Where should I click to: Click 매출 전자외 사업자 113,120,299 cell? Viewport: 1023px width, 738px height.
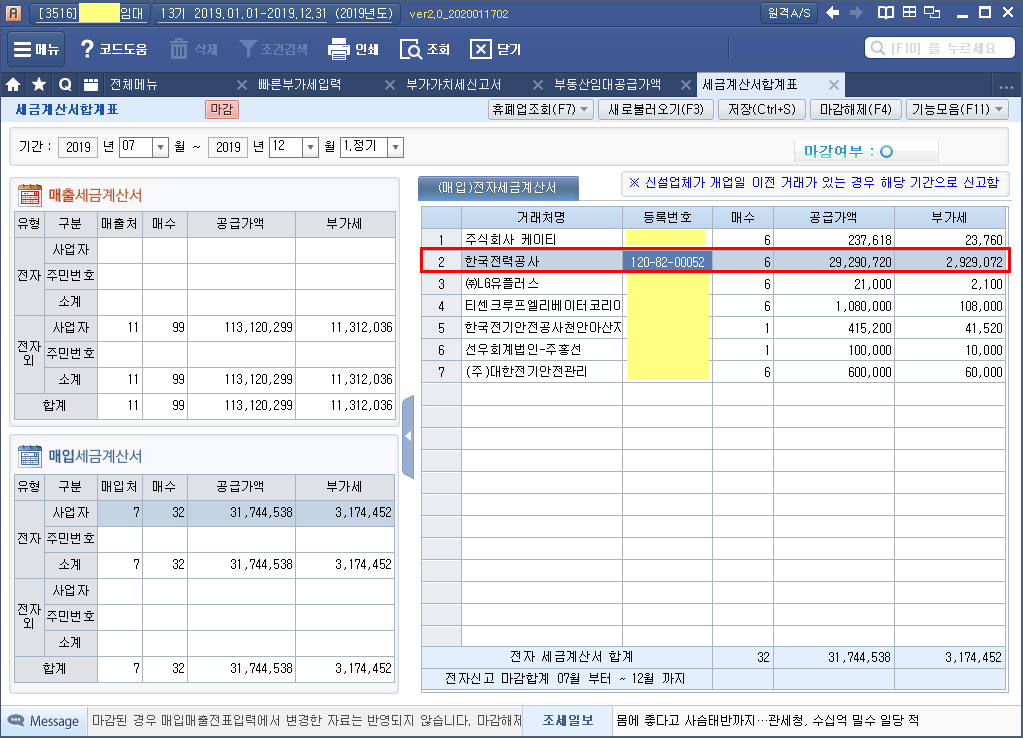241,328
